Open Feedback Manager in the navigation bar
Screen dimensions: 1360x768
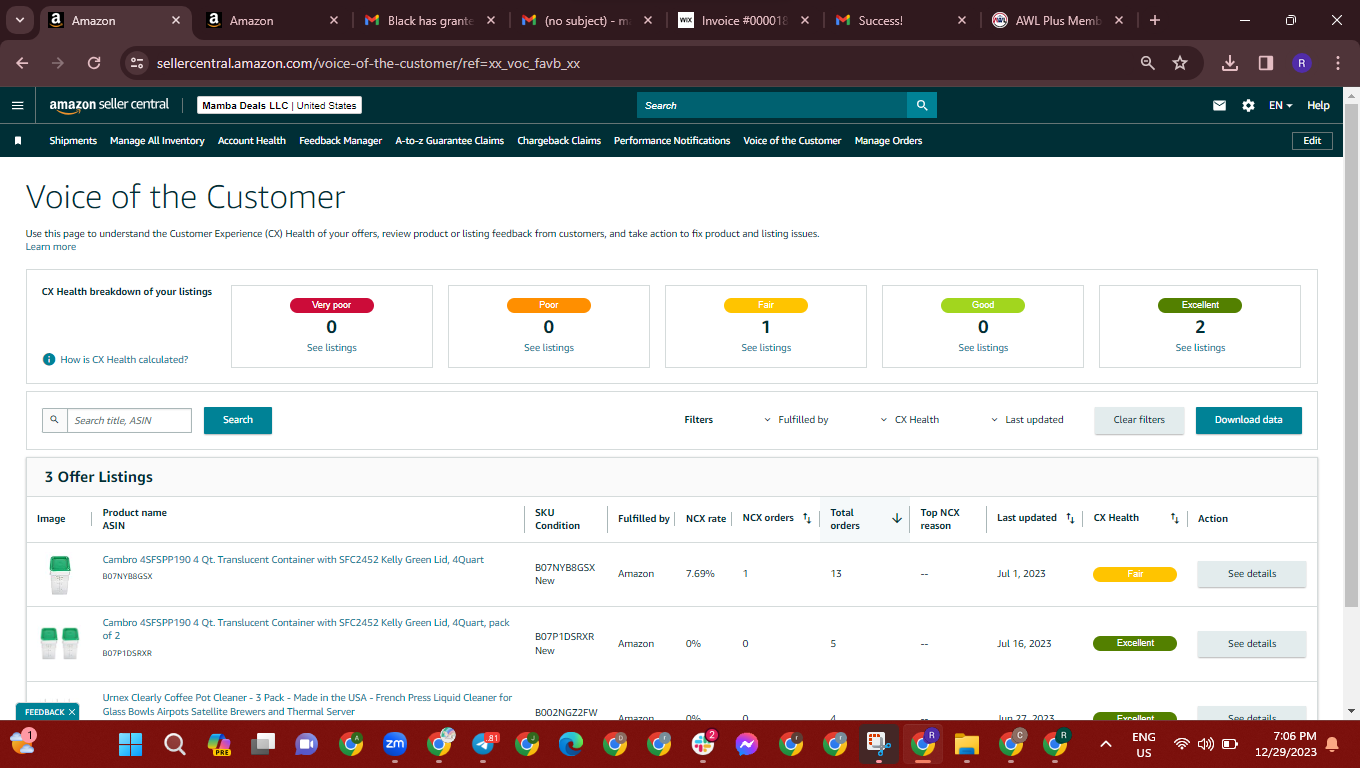pyautogui.click(x=340, y=141)
